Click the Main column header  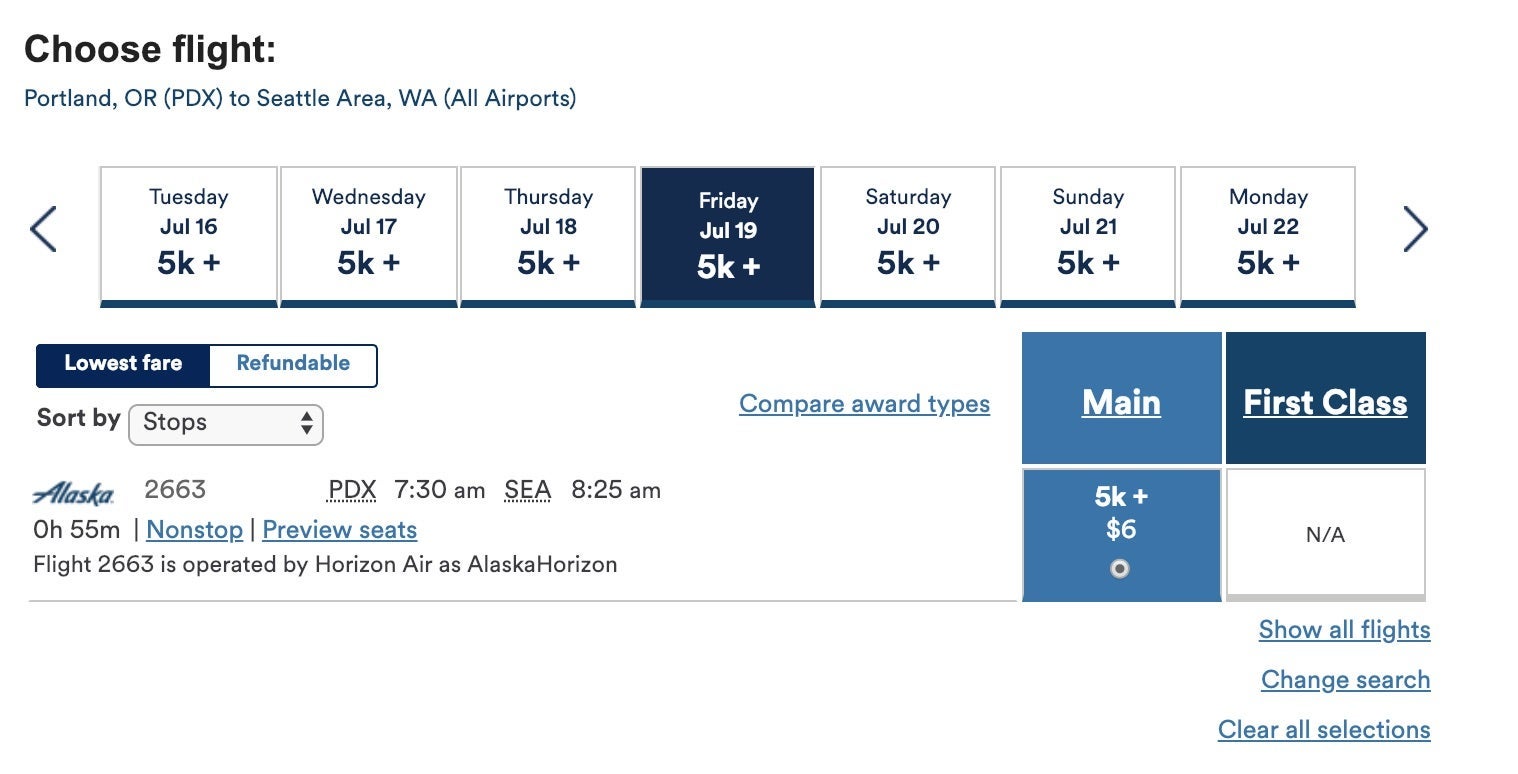[x=1121, y=402]
